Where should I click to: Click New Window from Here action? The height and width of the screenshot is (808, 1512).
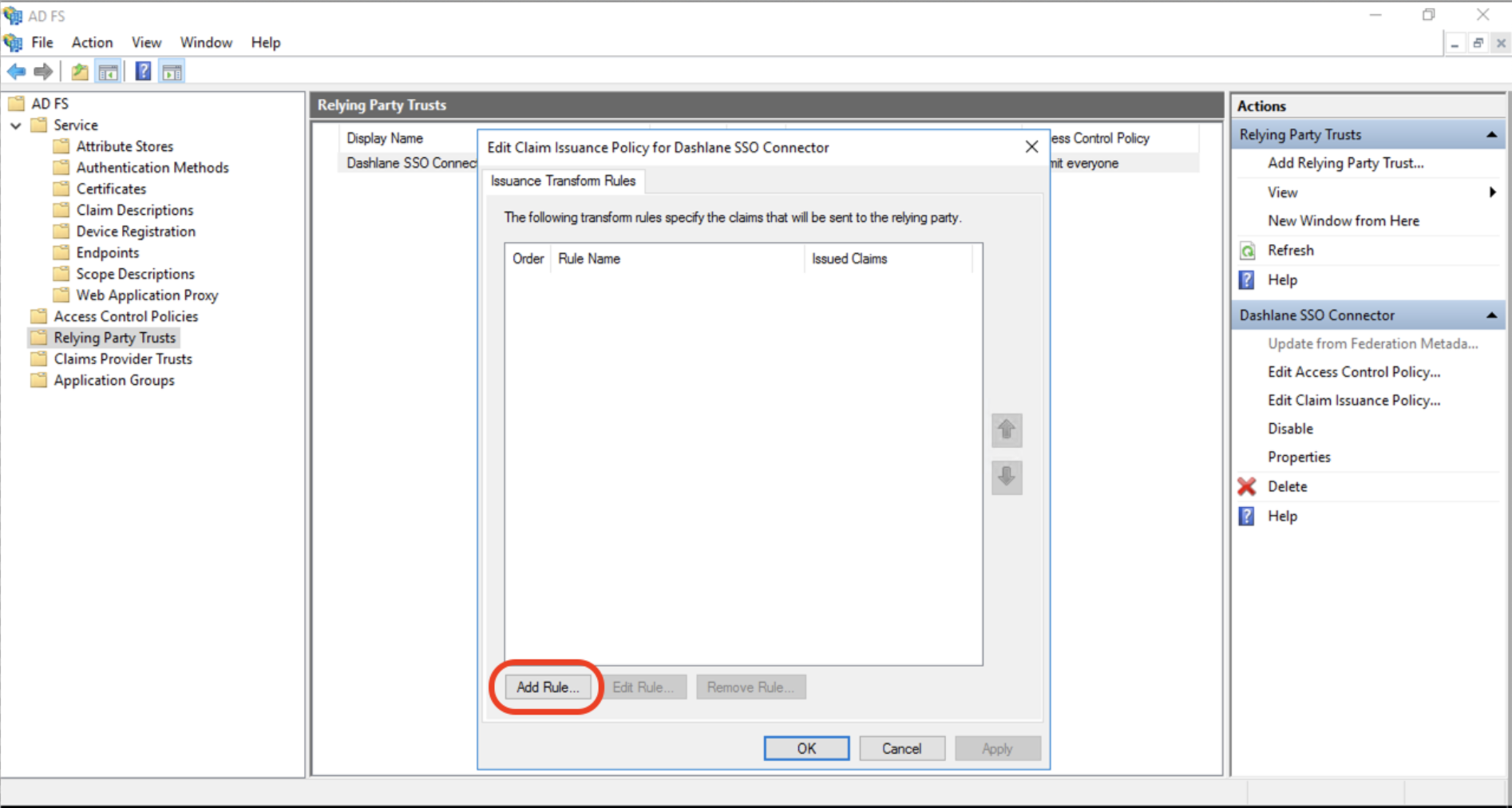(1344, 221)
